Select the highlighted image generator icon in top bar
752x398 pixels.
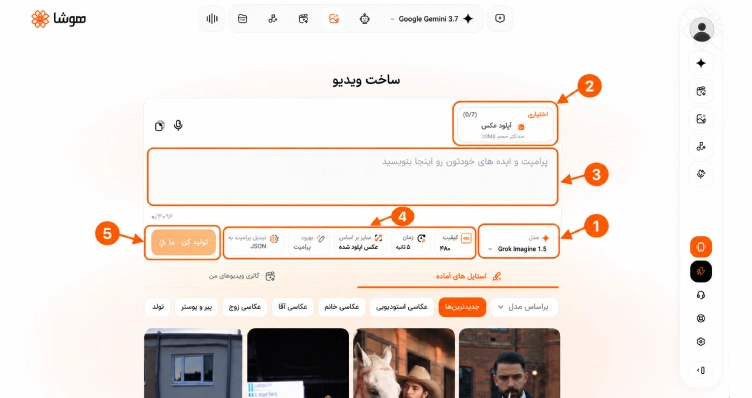[334, 19]
